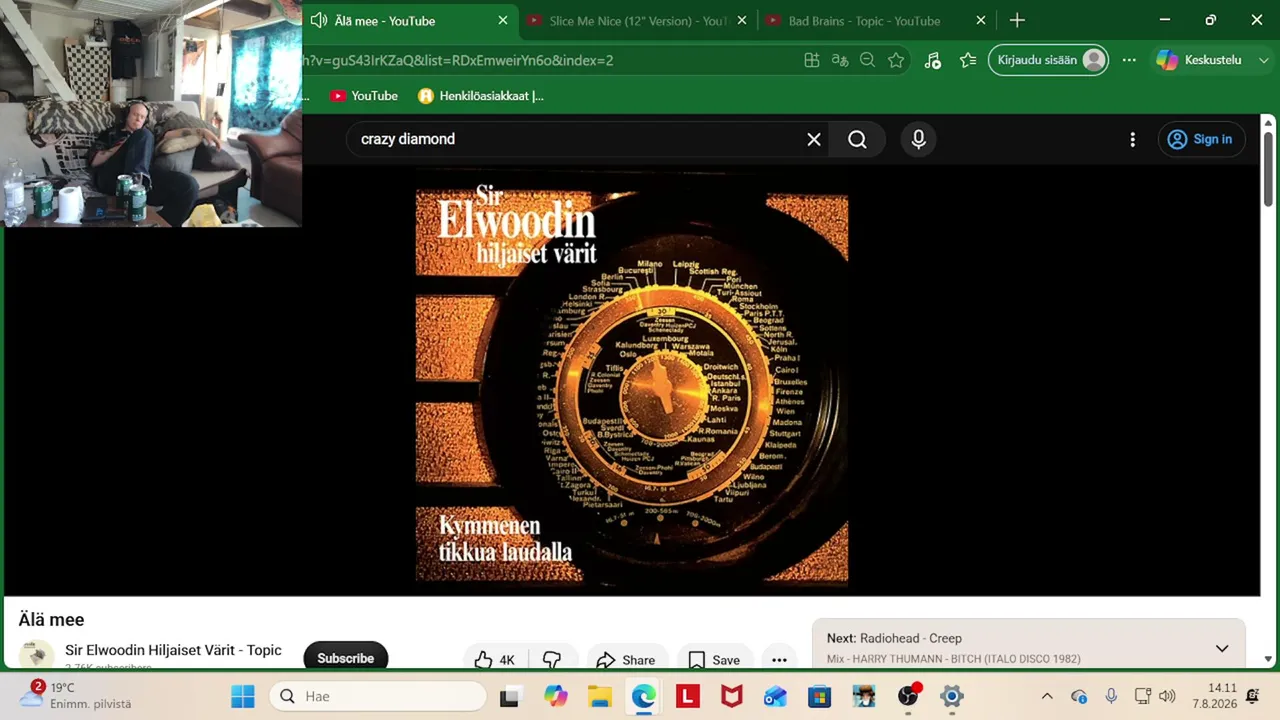Click the video title "Älä mee"
The image size is (1280, 720).
click(x=51, y=620)
